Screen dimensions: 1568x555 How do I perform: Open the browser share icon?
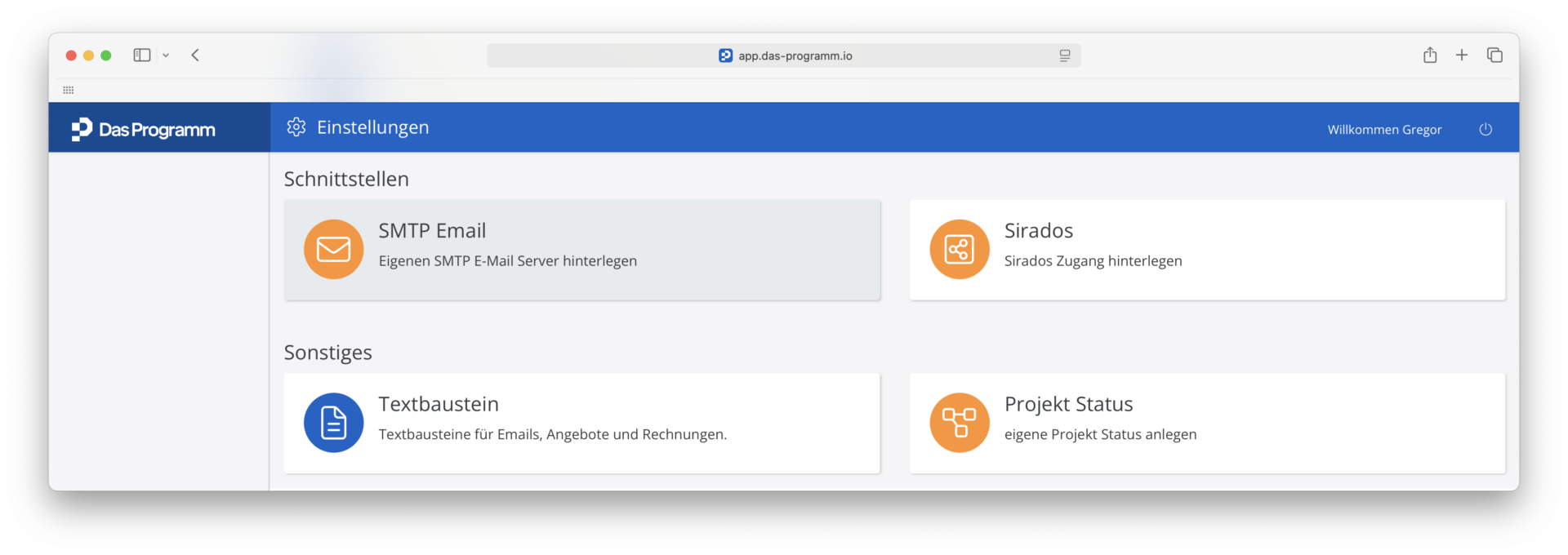[1430, 55]
